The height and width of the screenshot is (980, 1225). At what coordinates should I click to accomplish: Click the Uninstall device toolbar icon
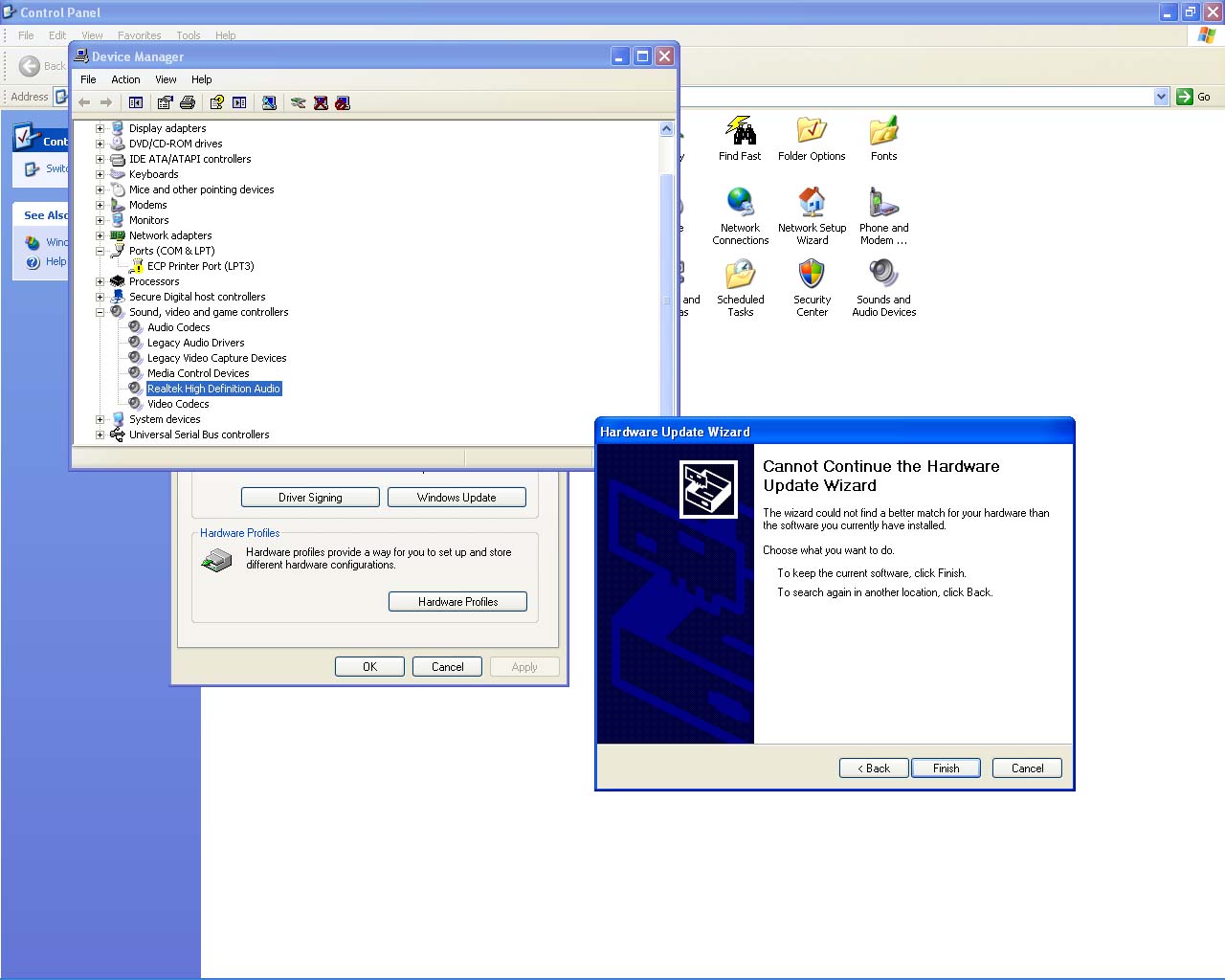pos(321,102)
